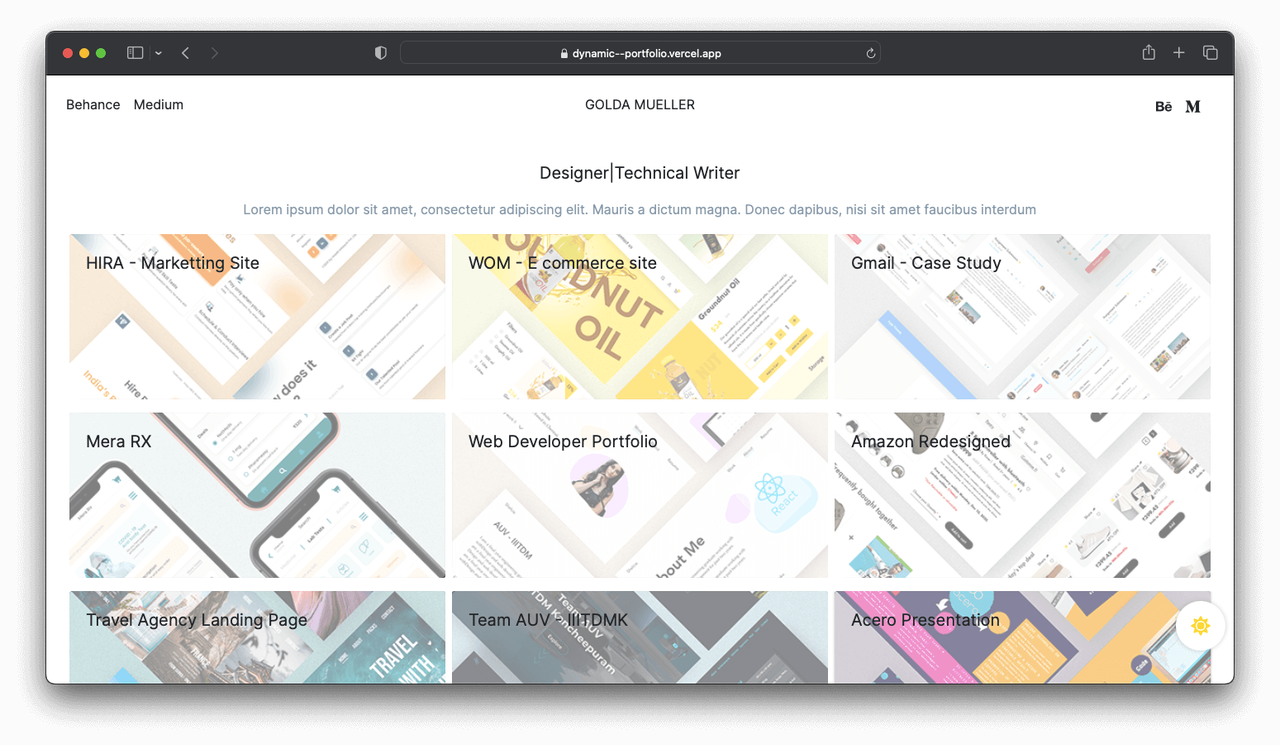
Task: Open the Team AUV - IIITDMK card
Action: tap(640, 637)
